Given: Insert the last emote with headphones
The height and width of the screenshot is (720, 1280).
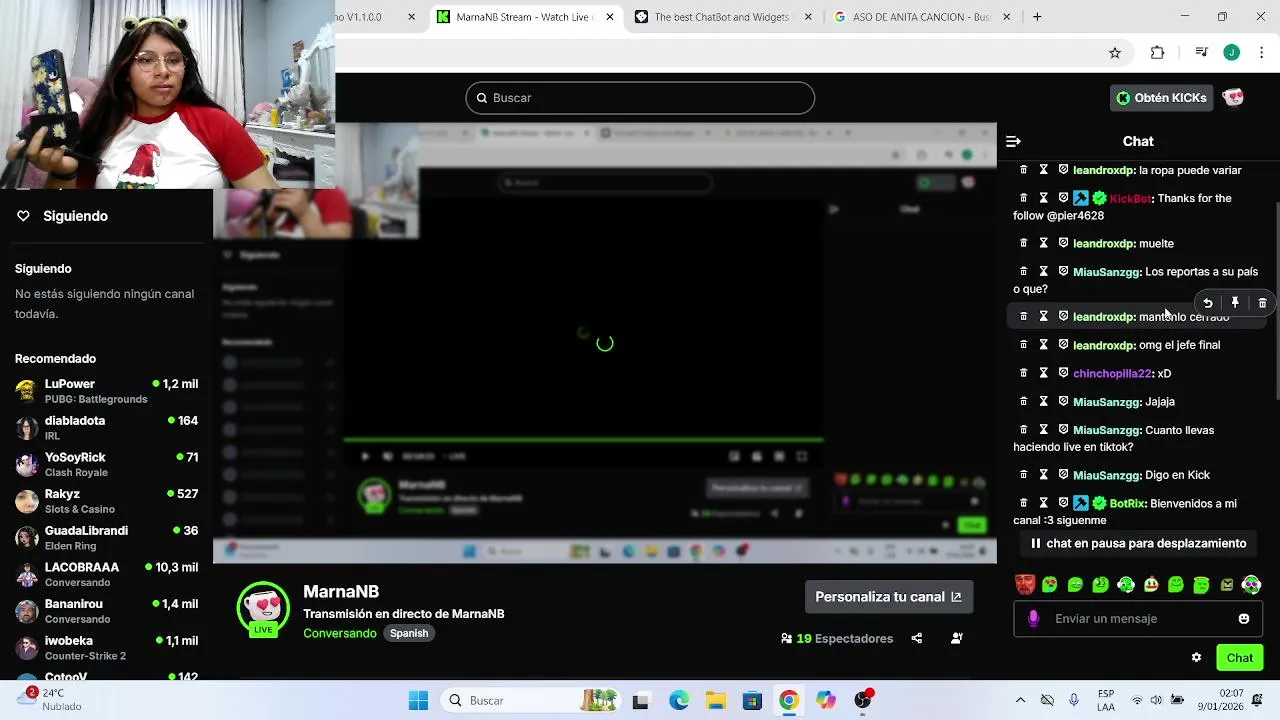Looking at the screenshot, I should click(1251, 585).
